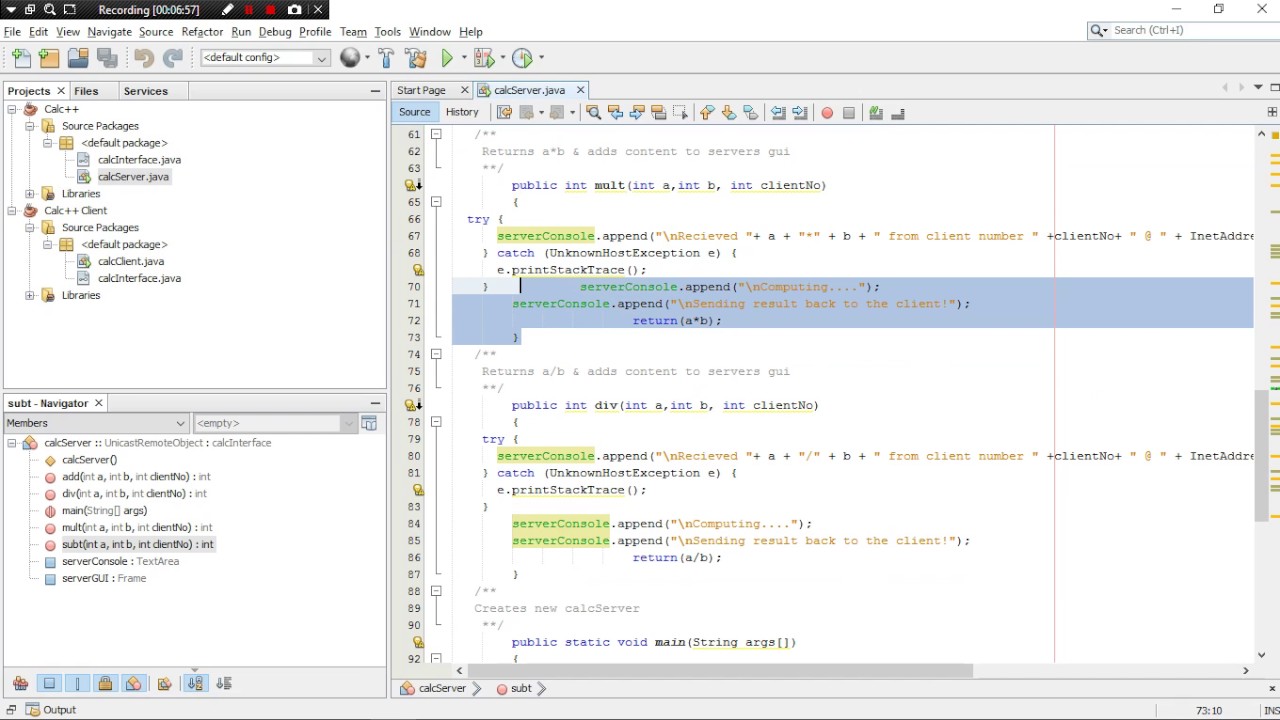Click the Undo arrow icon
This screenshot has width=1280, height=720.
coord(144,58)
